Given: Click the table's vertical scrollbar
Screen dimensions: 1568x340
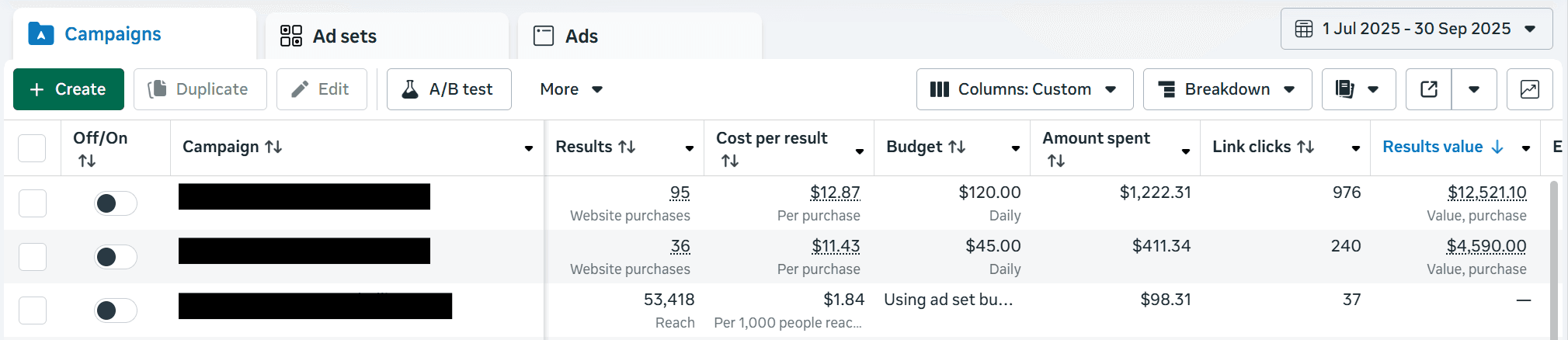Looking at the screenshot, I should [1553, 256].
